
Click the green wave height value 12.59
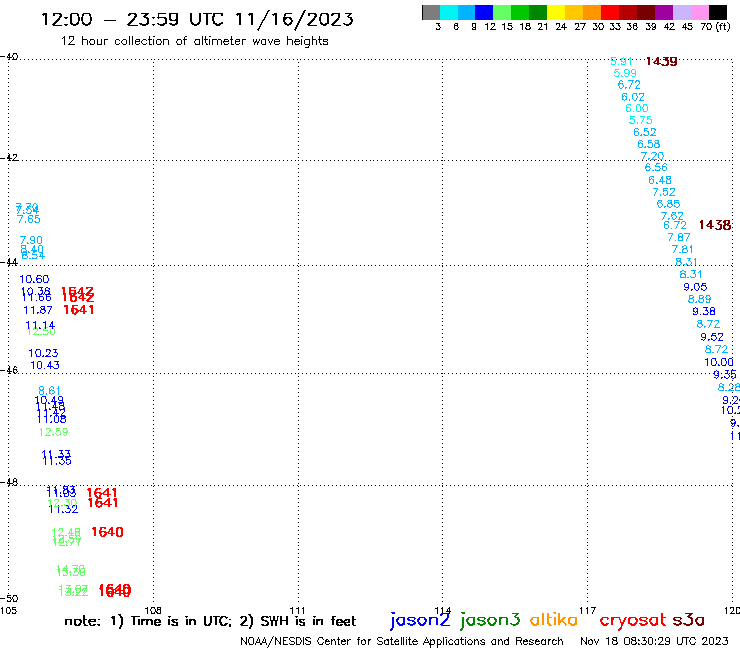point(53,432)
